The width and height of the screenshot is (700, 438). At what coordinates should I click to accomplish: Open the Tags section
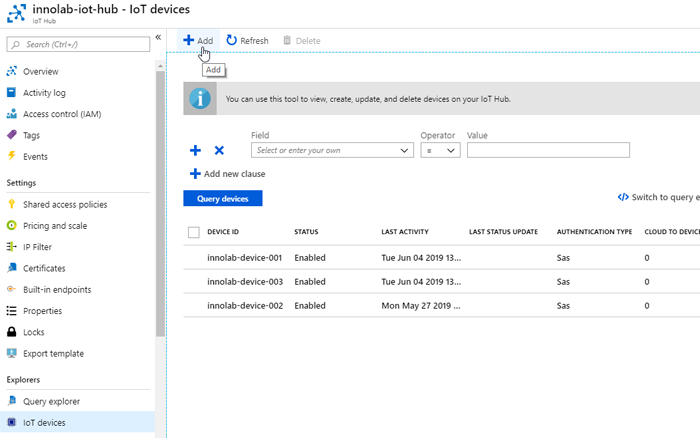pos(31,135)
